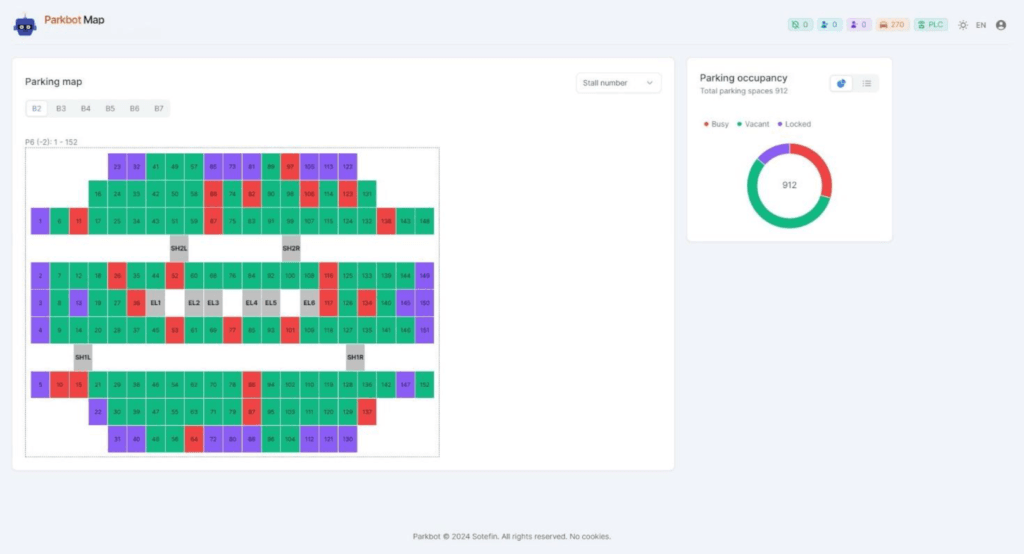This screenshot has height=554, width=1024.
Task: Click the Parkbot Map title
Action: tap(74, 20)
